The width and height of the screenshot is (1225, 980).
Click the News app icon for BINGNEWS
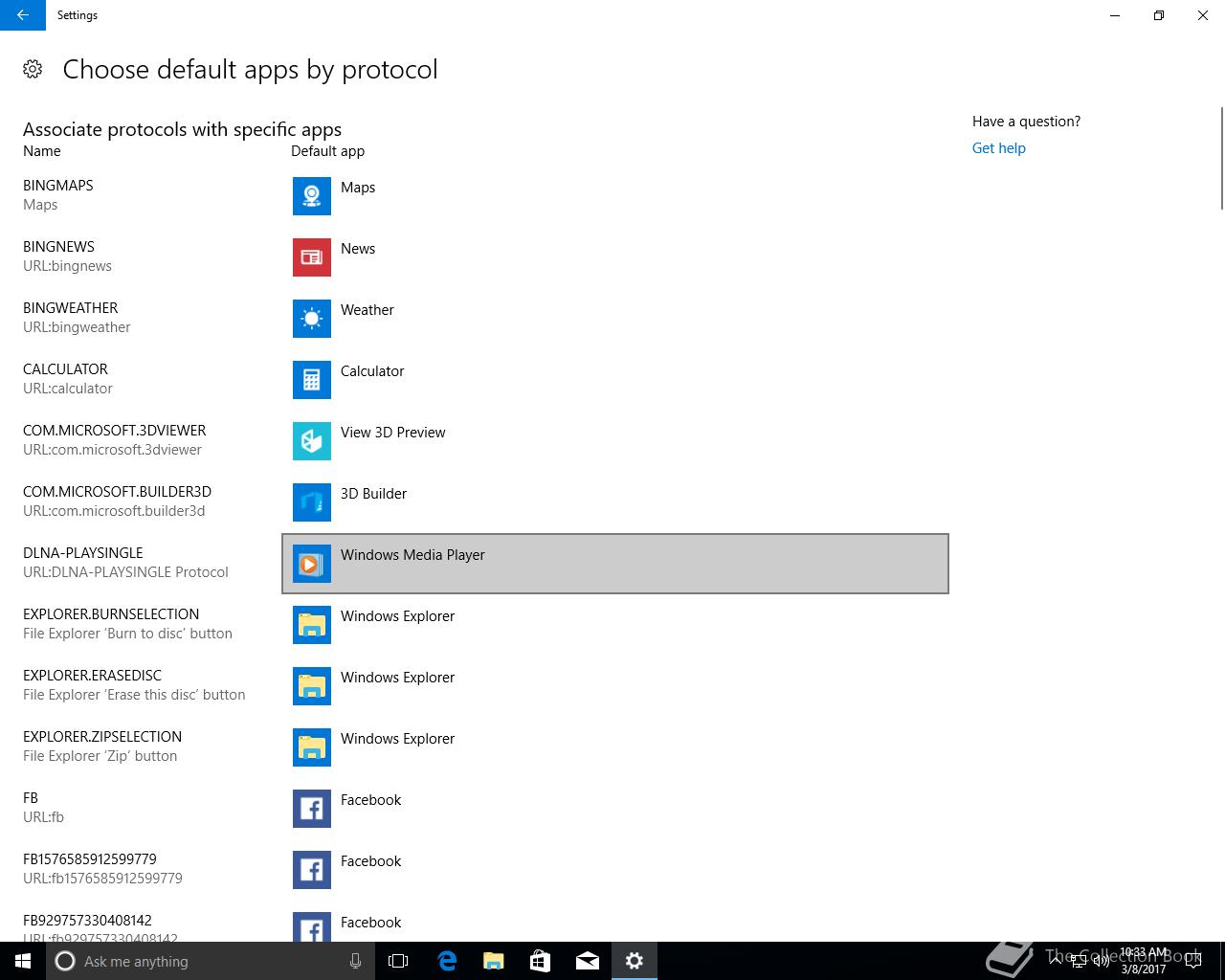[312, 257]
